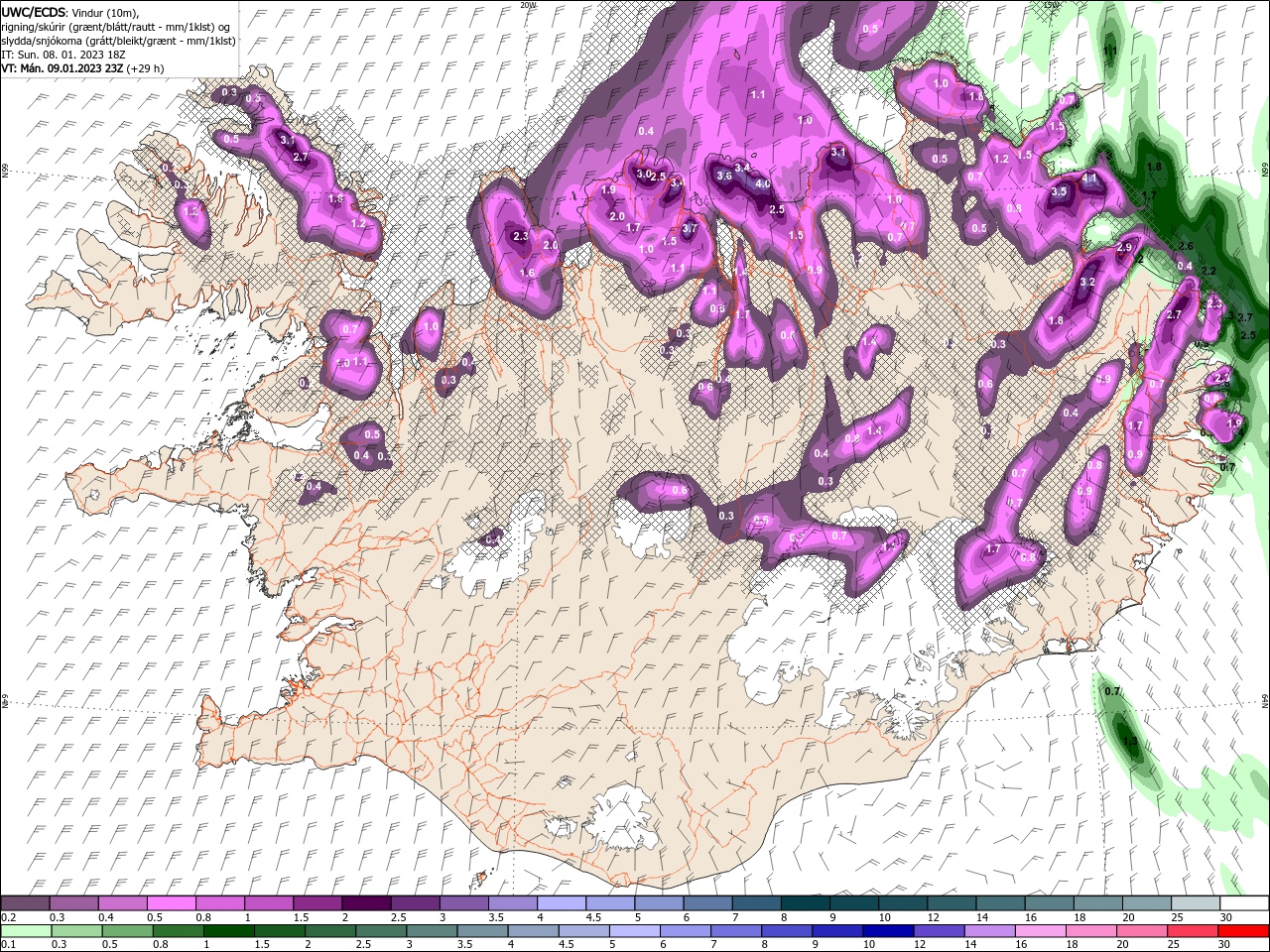
Task: Select lower scale swatch between 2.5 and 3
Action: coord(380,931)
